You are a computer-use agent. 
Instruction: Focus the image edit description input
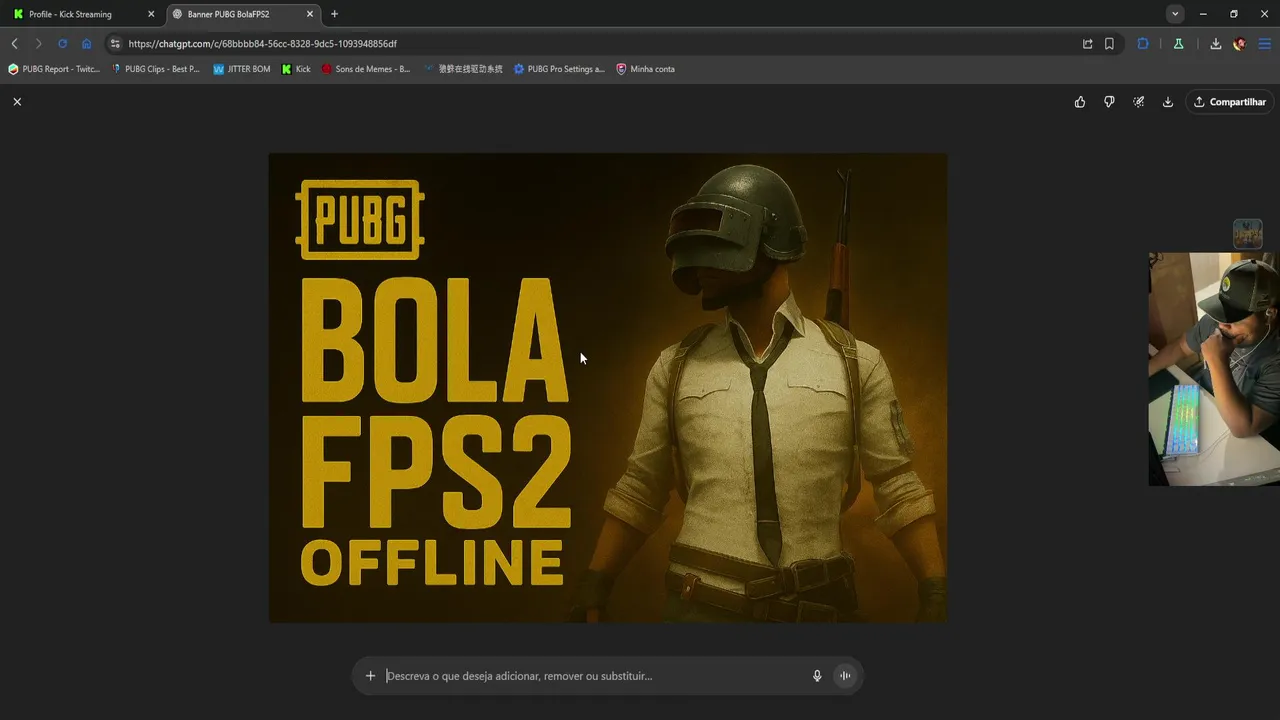[594, 676]
